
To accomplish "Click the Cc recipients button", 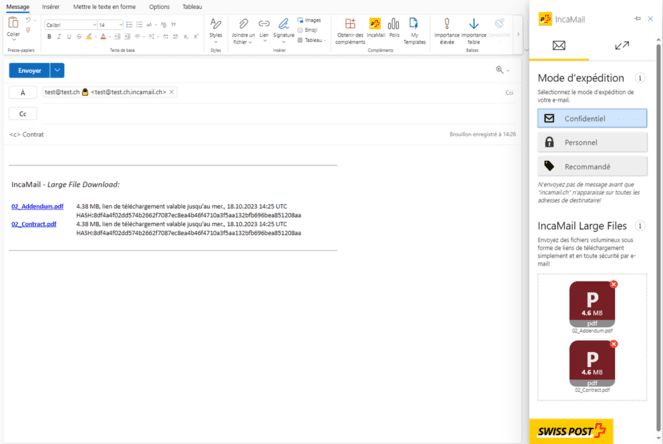I will tap(22, 114).
